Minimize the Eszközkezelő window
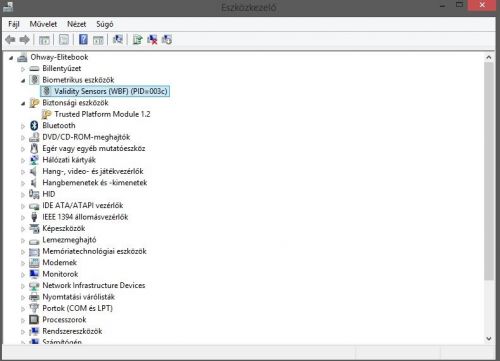Image resolution: width=500 pixels, height=361 pixels. coord(442,6)
